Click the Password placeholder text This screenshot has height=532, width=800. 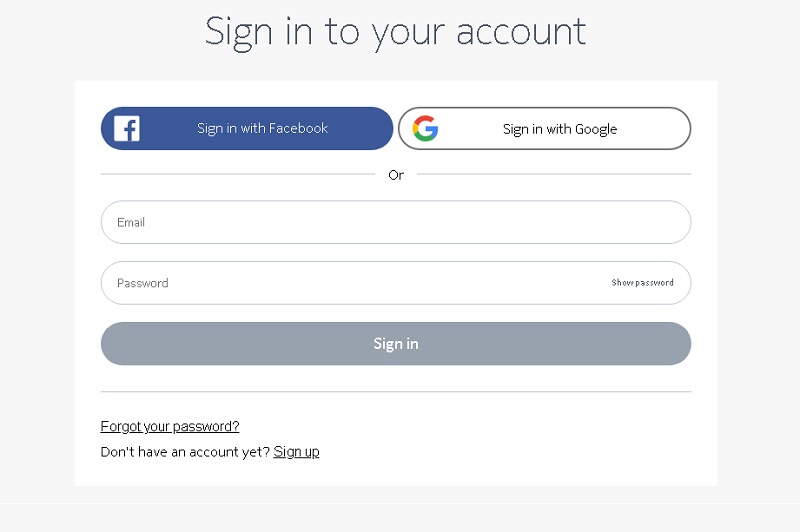(142, 283)
